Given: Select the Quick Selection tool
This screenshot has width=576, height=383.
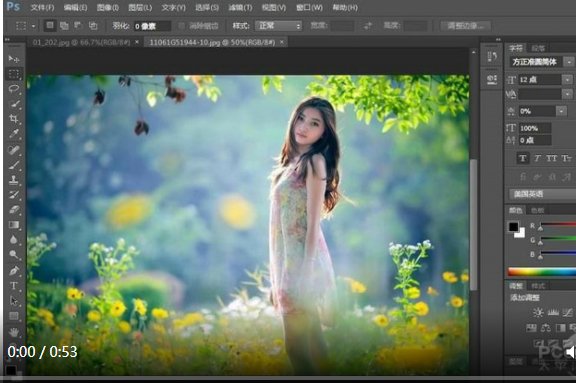Looking at the screenshot, I should (x=14, y=104).
